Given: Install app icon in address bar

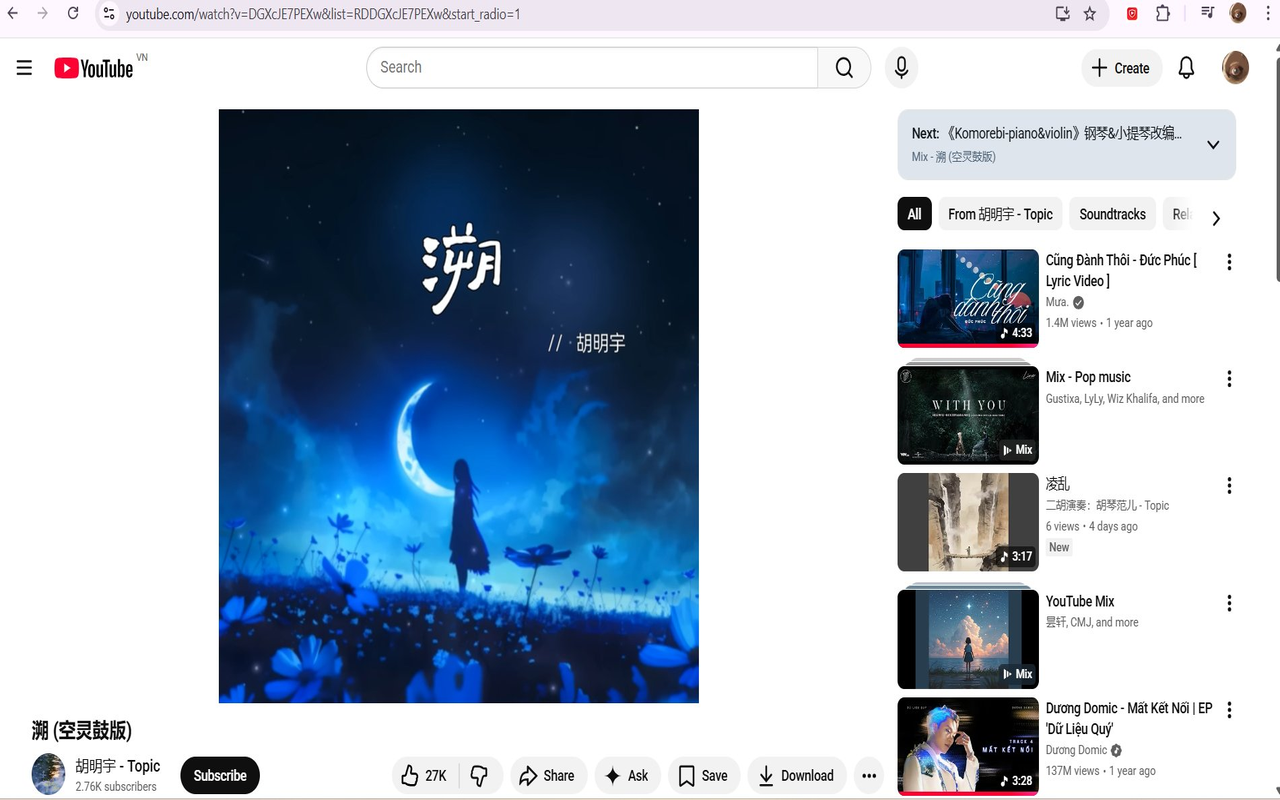Looking at the screenshot, I should (x=1062, y=14).
